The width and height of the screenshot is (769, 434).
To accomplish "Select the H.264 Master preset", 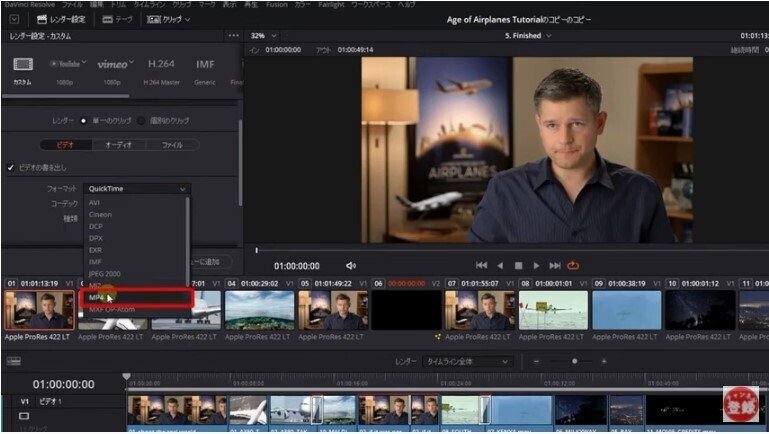I will [x=161, y=65].
